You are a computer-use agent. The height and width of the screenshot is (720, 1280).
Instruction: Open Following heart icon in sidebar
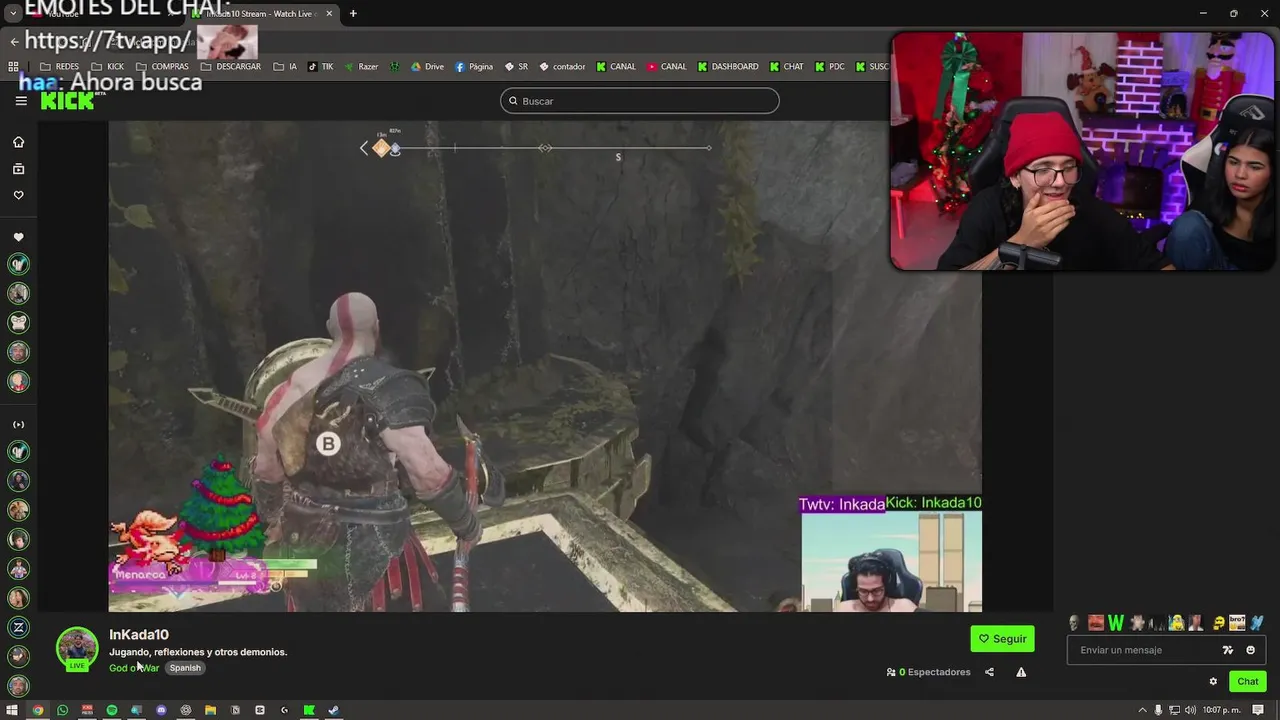(18, 195)
